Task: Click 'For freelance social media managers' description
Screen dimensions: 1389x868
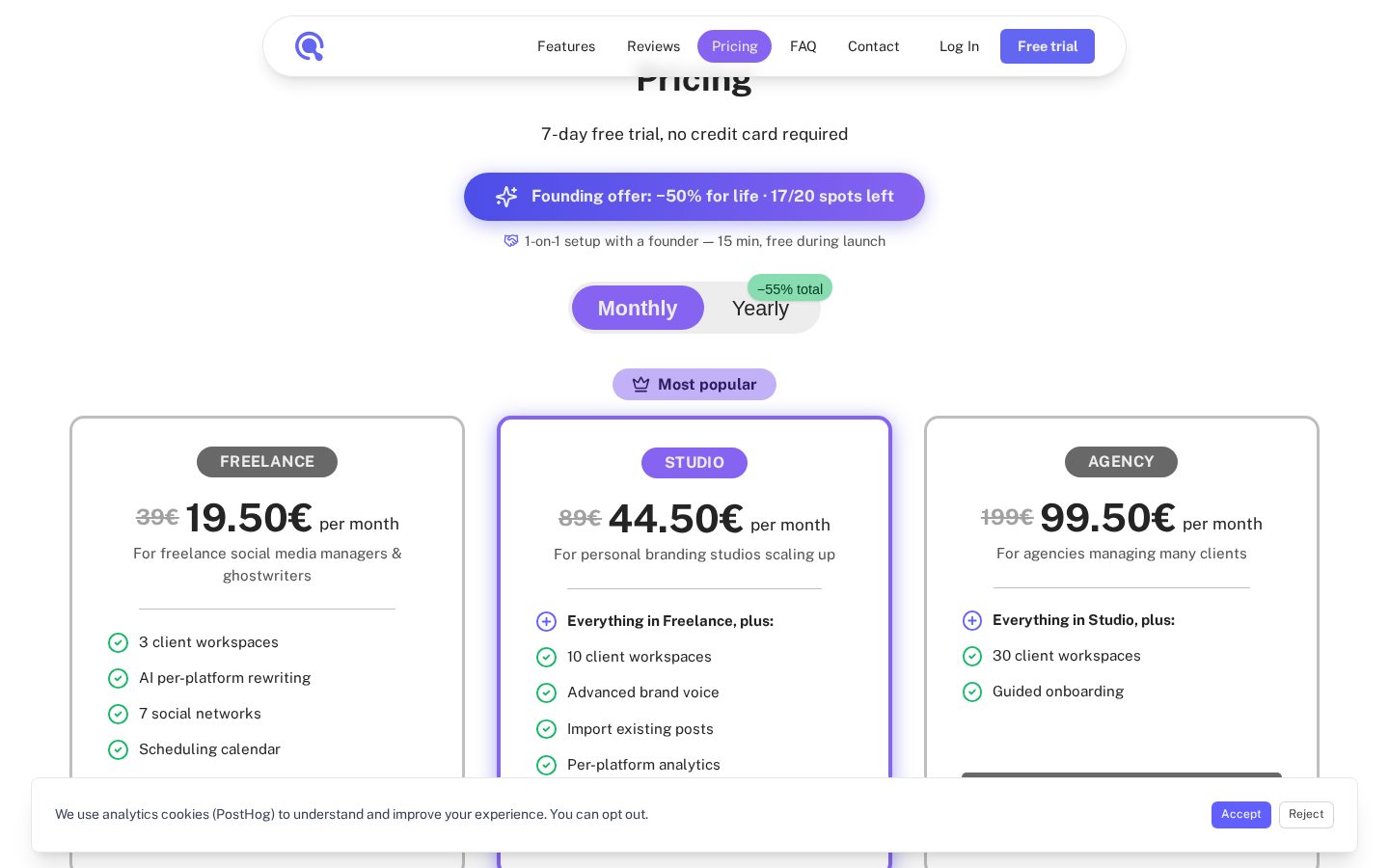Action: tap(267, 564)
